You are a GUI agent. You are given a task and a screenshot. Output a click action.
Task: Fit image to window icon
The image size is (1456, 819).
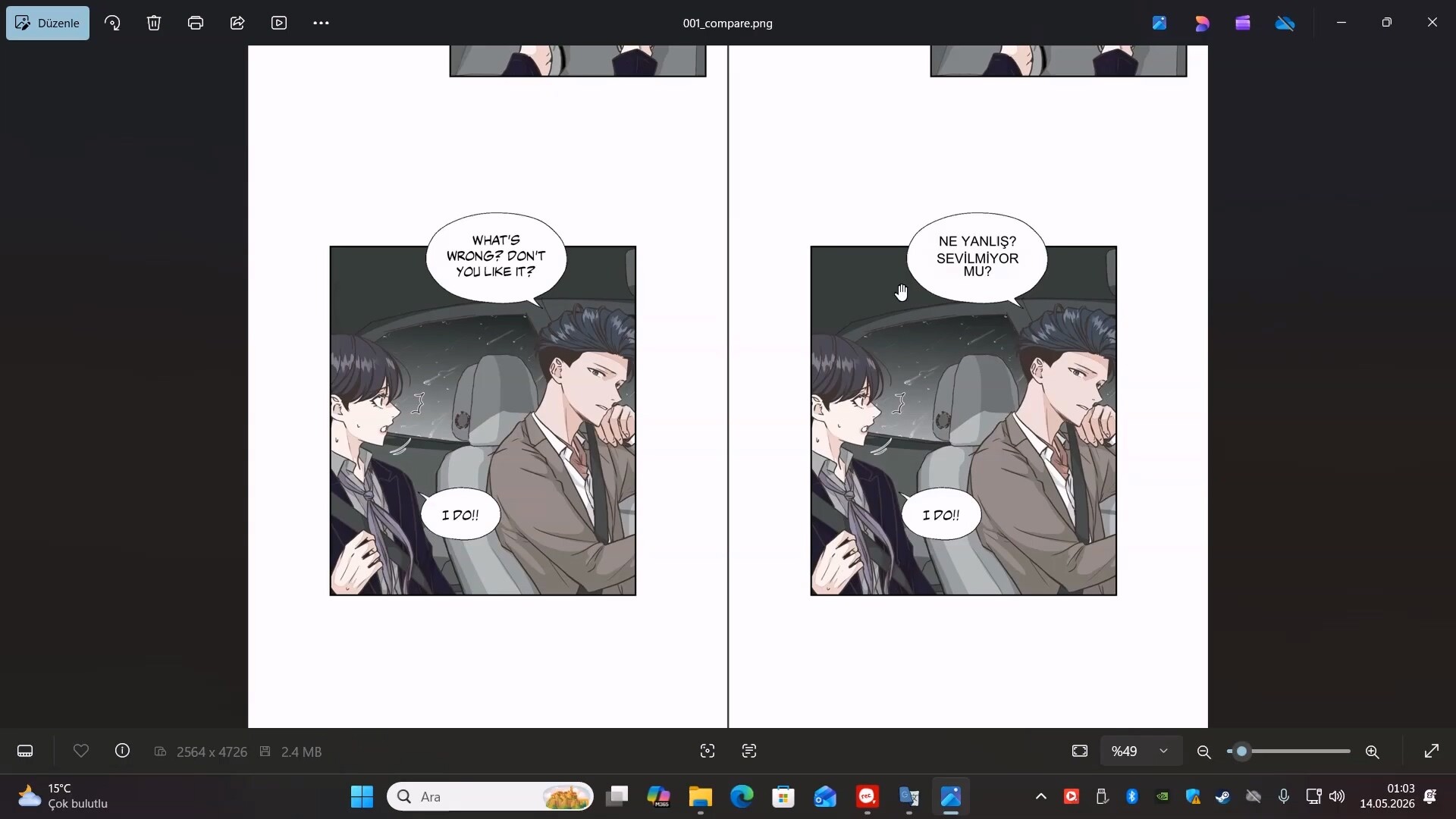point(1080,751)
